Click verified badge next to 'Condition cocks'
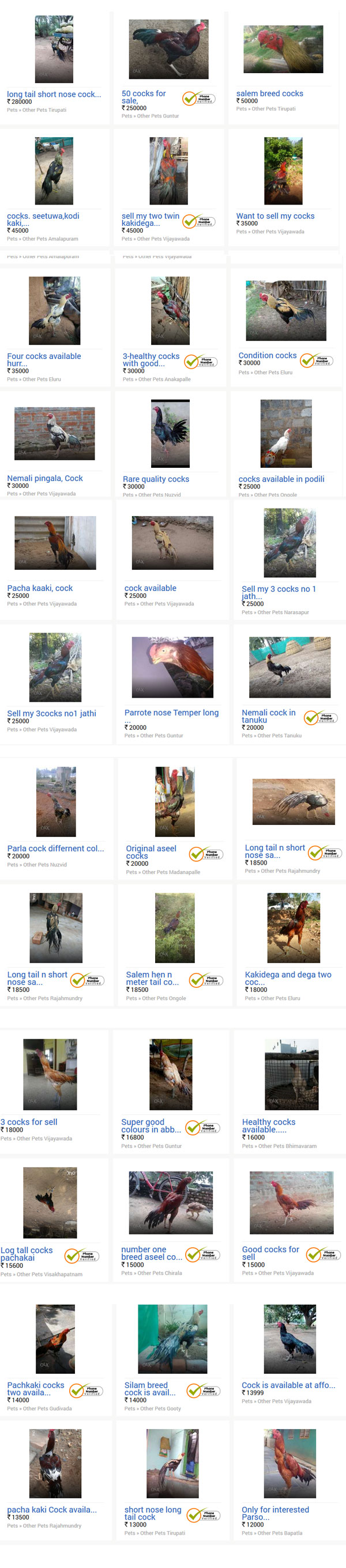Viewport: 346px width, 1568px height. coord(316,361)
